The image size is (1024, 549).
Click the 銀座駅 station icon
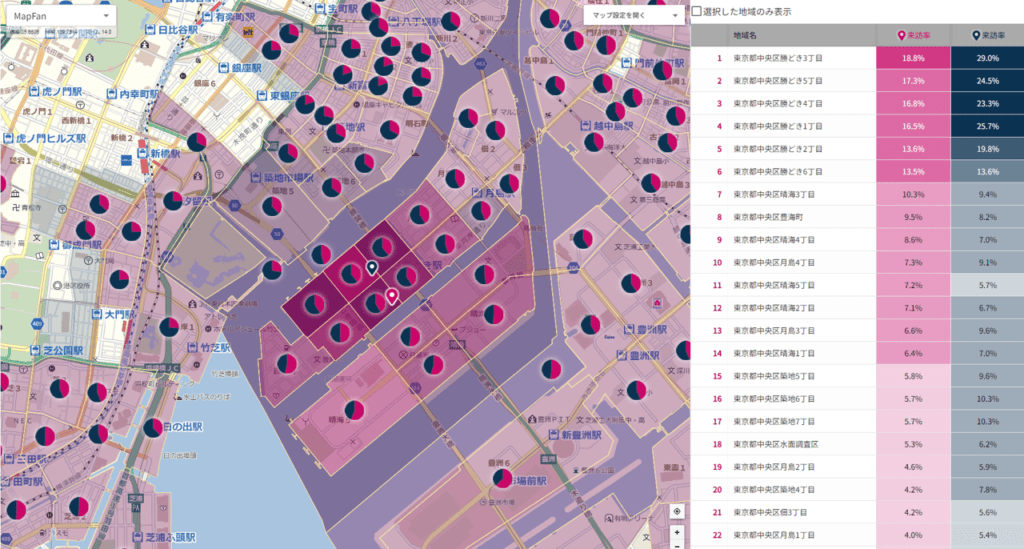[222, 68]
